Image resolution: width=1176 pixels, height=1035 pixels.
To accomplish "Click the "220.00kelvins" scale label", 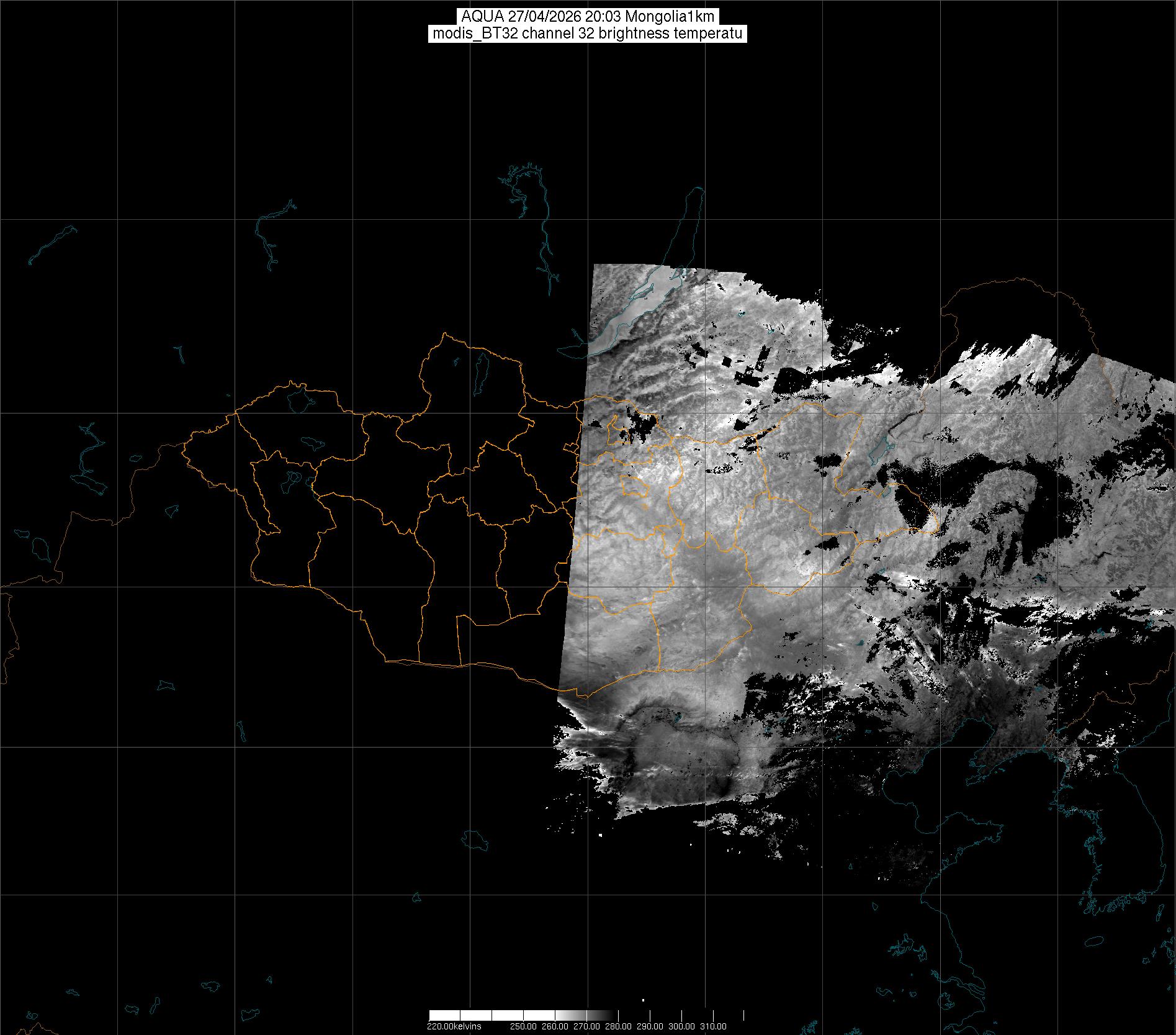I will 454,1026.
